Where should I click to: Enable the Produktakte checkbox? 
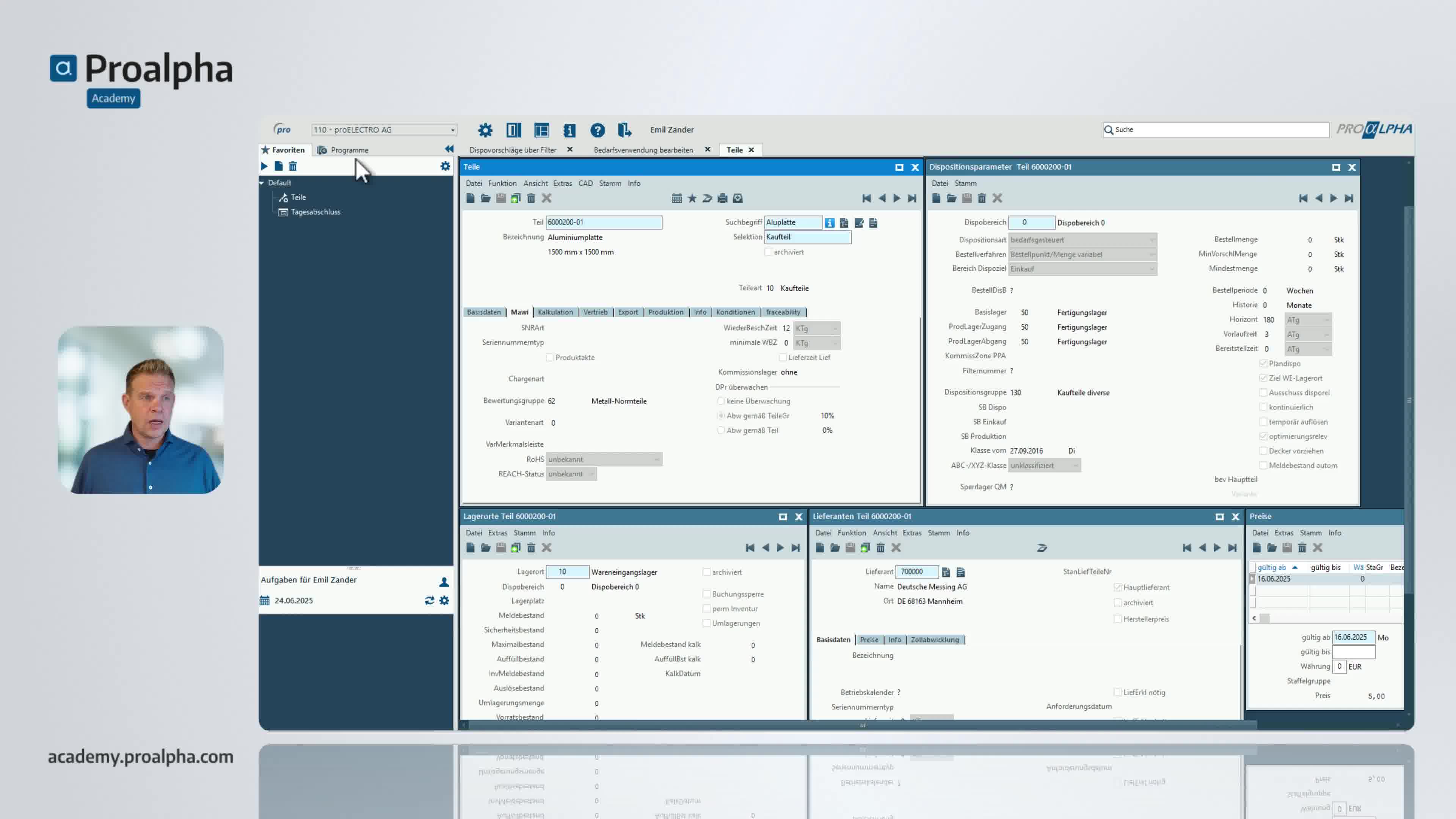(549, 358)
